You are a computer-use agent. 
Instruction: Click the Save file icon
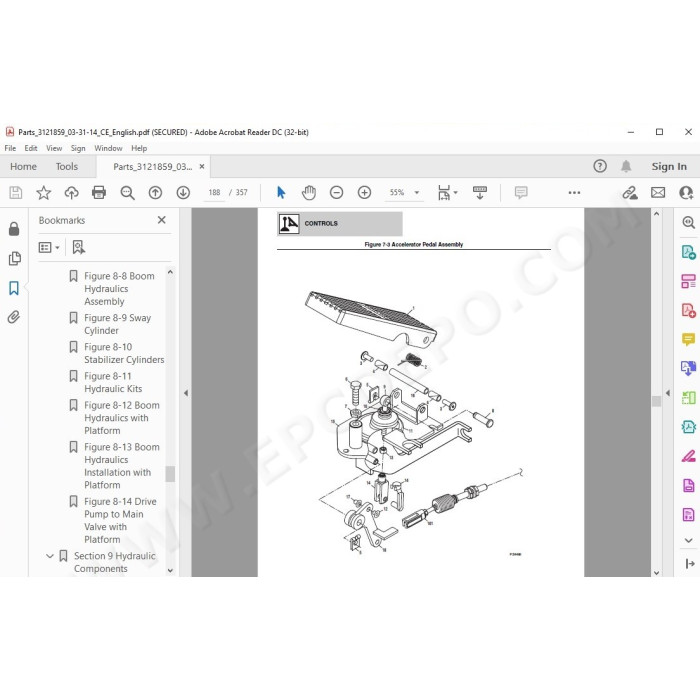pos(16,192)
